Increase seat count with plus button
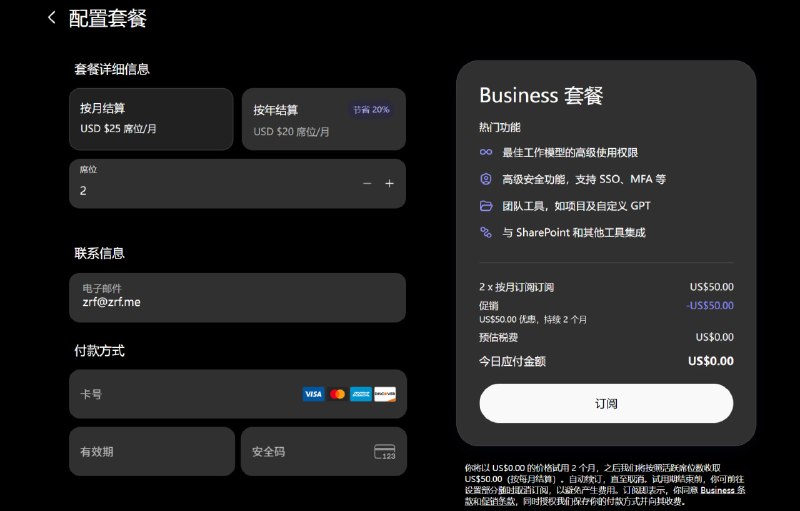Image resolution: width=800 pixels, height=511 pixels. pos(389,184)
